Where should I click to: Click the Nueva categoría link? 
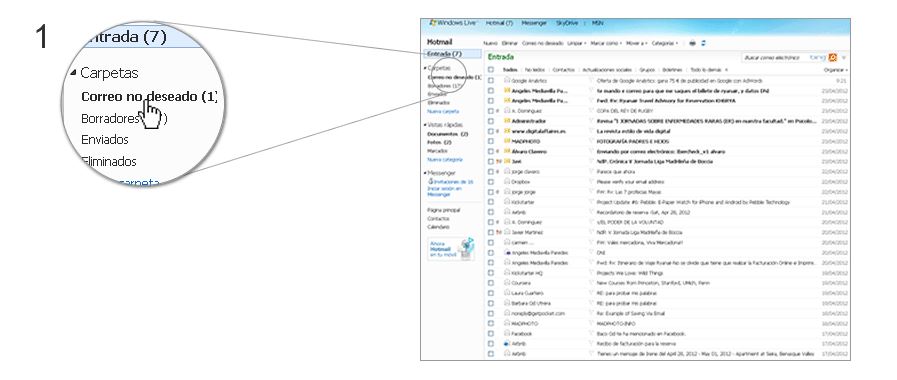coord(445,159)
